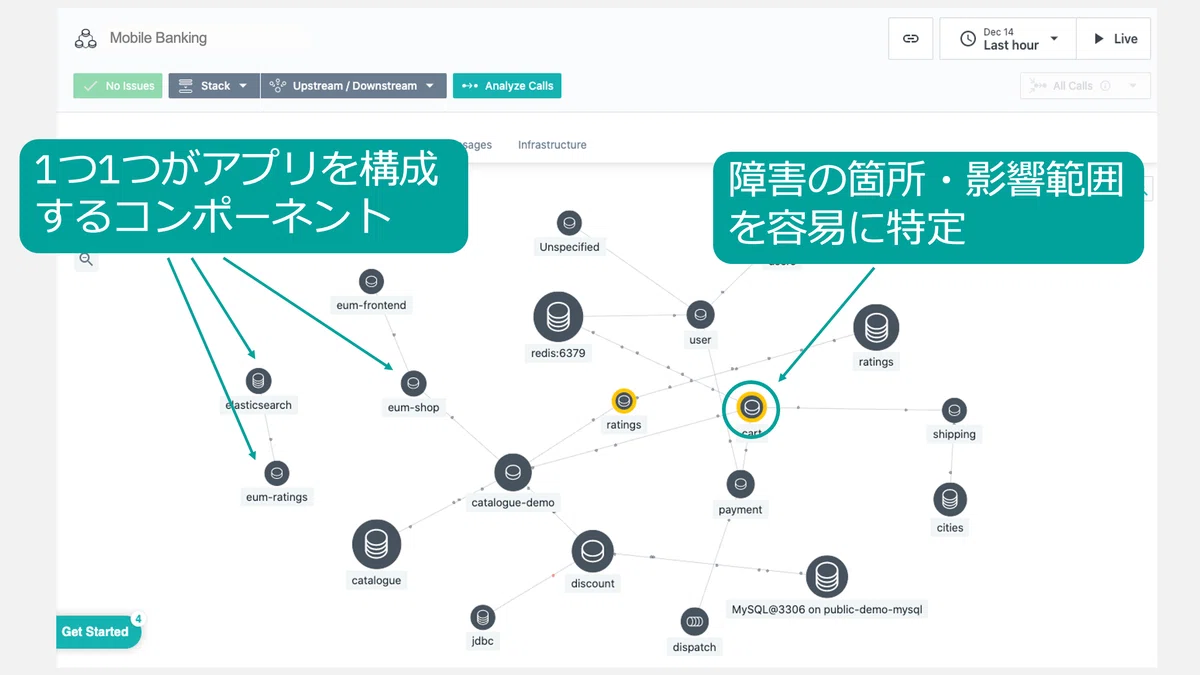Select the redis:6379 database node

pos(558,317)
